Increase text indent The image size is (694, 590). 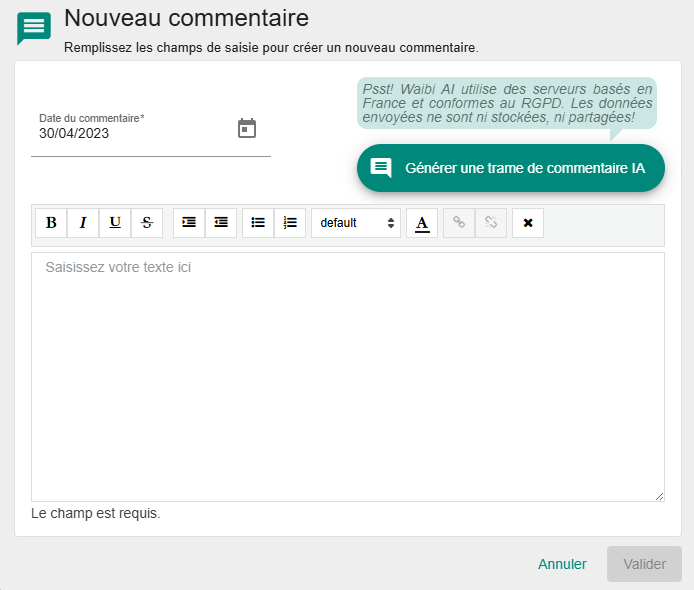(189, 223)
